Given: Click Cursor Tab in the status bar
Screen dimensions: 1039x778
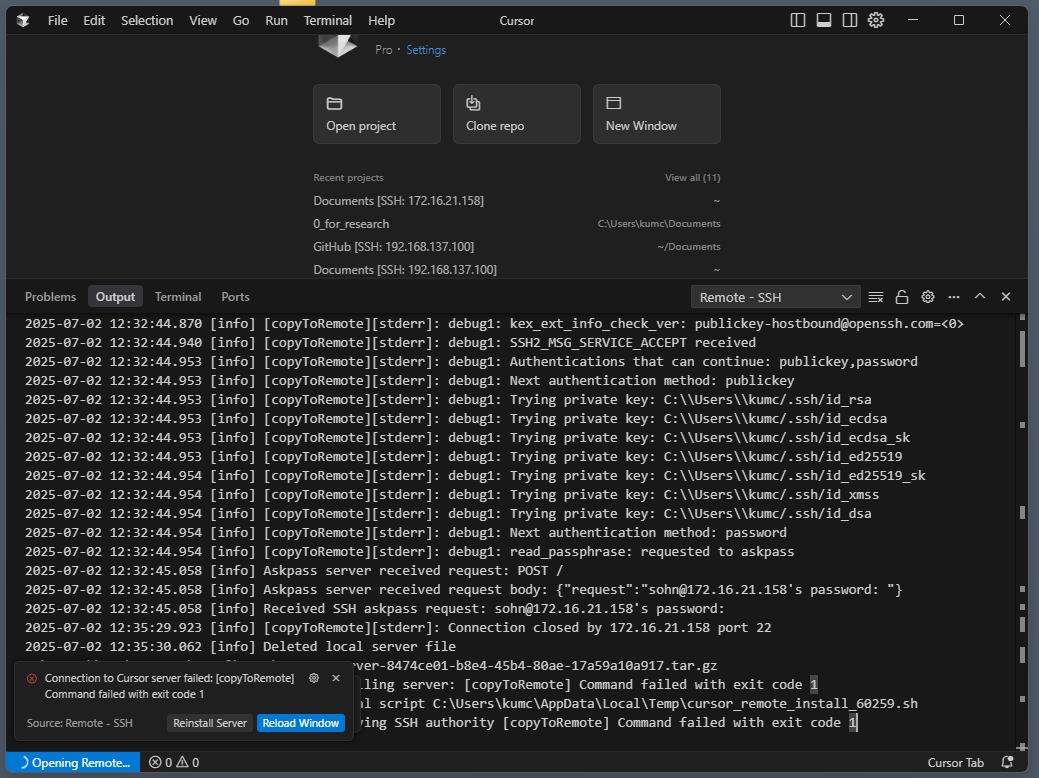Looking at the screenshot, I should click(x=955, y=763).
